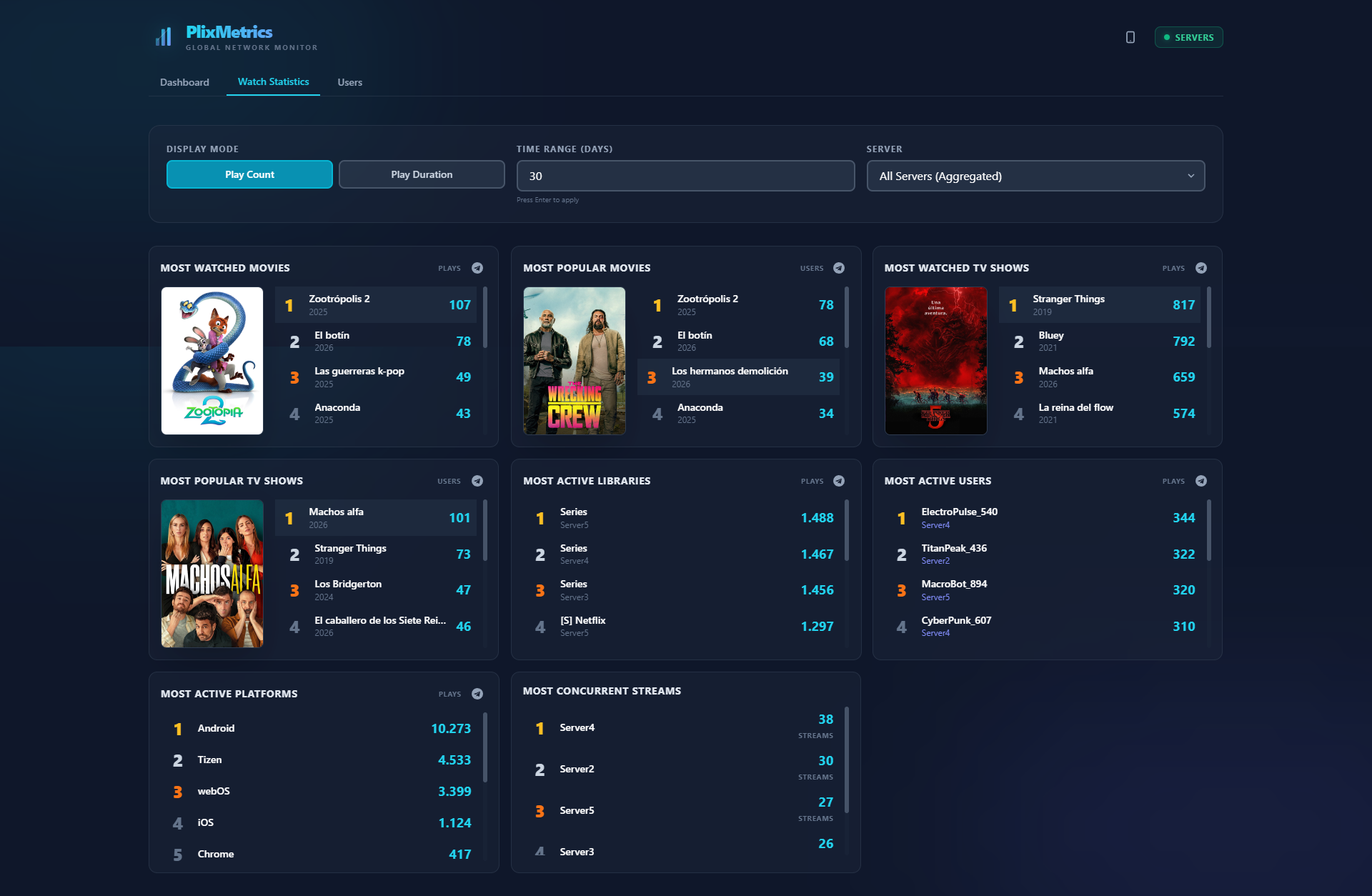1372x896 pixels.
Task: Focus the Time Range days input field
Action: pos(685,176)
